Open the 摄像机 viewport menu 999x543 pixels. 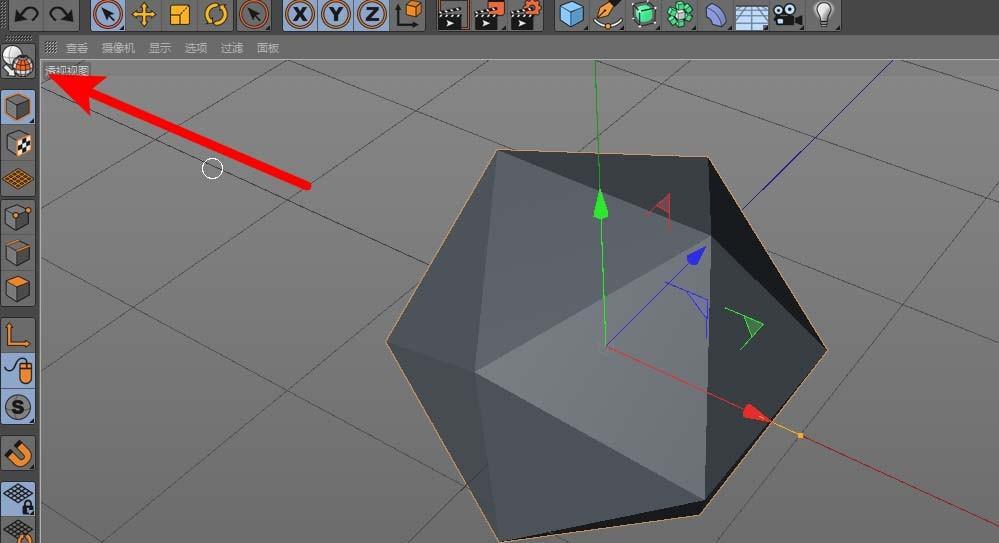pyautogui.click(x=118, y=48)
